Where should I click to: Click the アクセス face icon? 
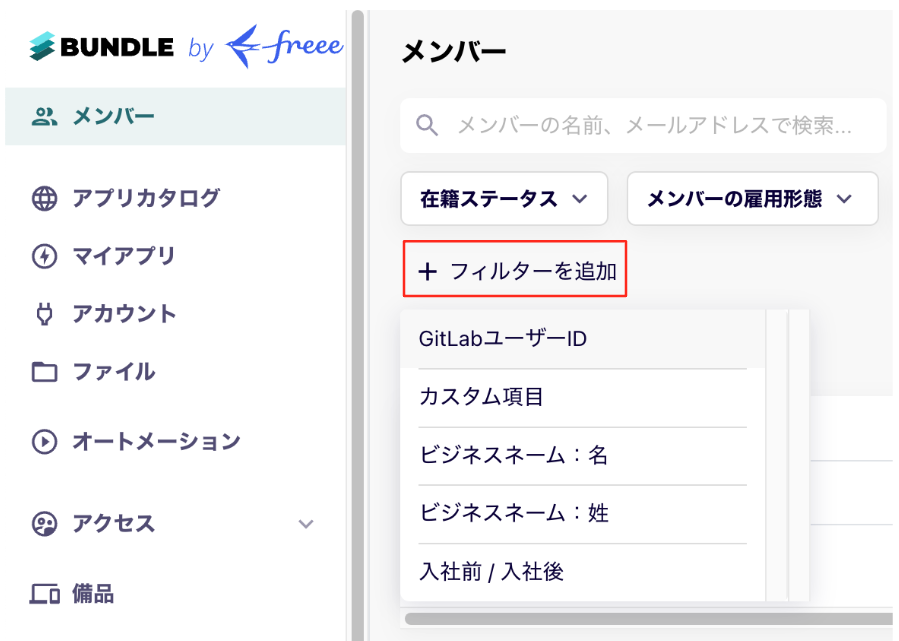pos(44,523)
